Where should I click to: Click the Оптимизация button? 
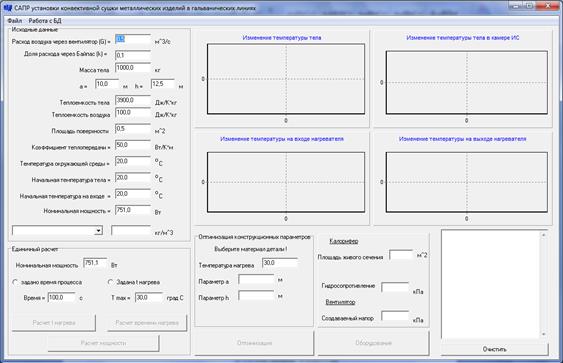click(254, 343)
